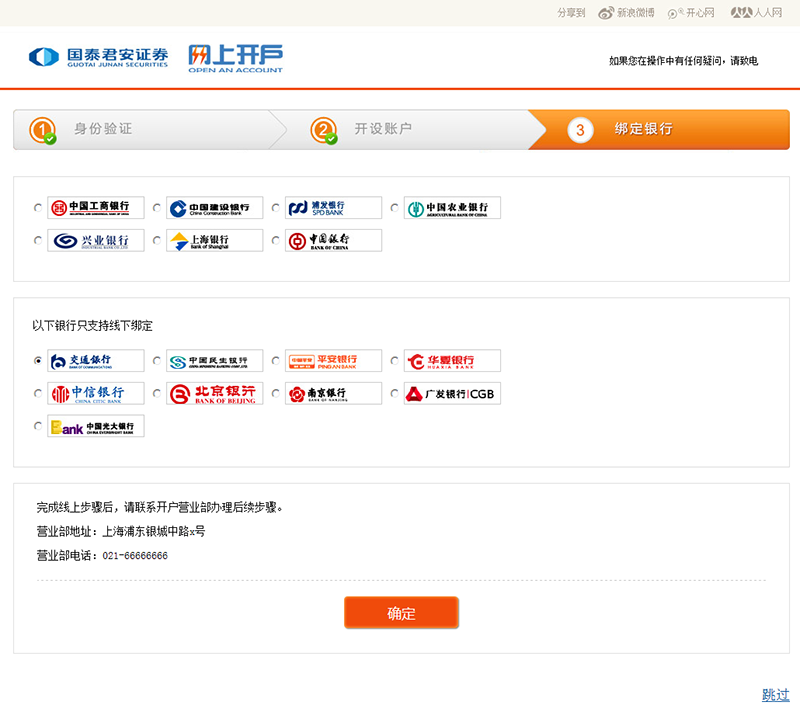Image resolution: width=800 pixels, height=705 pixels.
Task: Choose the Bank of China radio button
Action: pyautogui.click(x=276, y=241)
